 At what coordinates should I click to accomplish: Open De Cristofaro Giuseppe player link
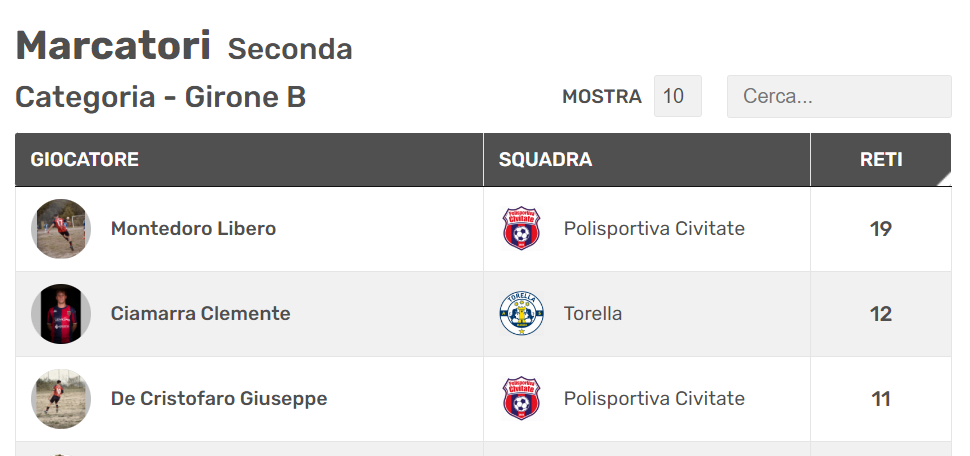click(x=219, y=398)
